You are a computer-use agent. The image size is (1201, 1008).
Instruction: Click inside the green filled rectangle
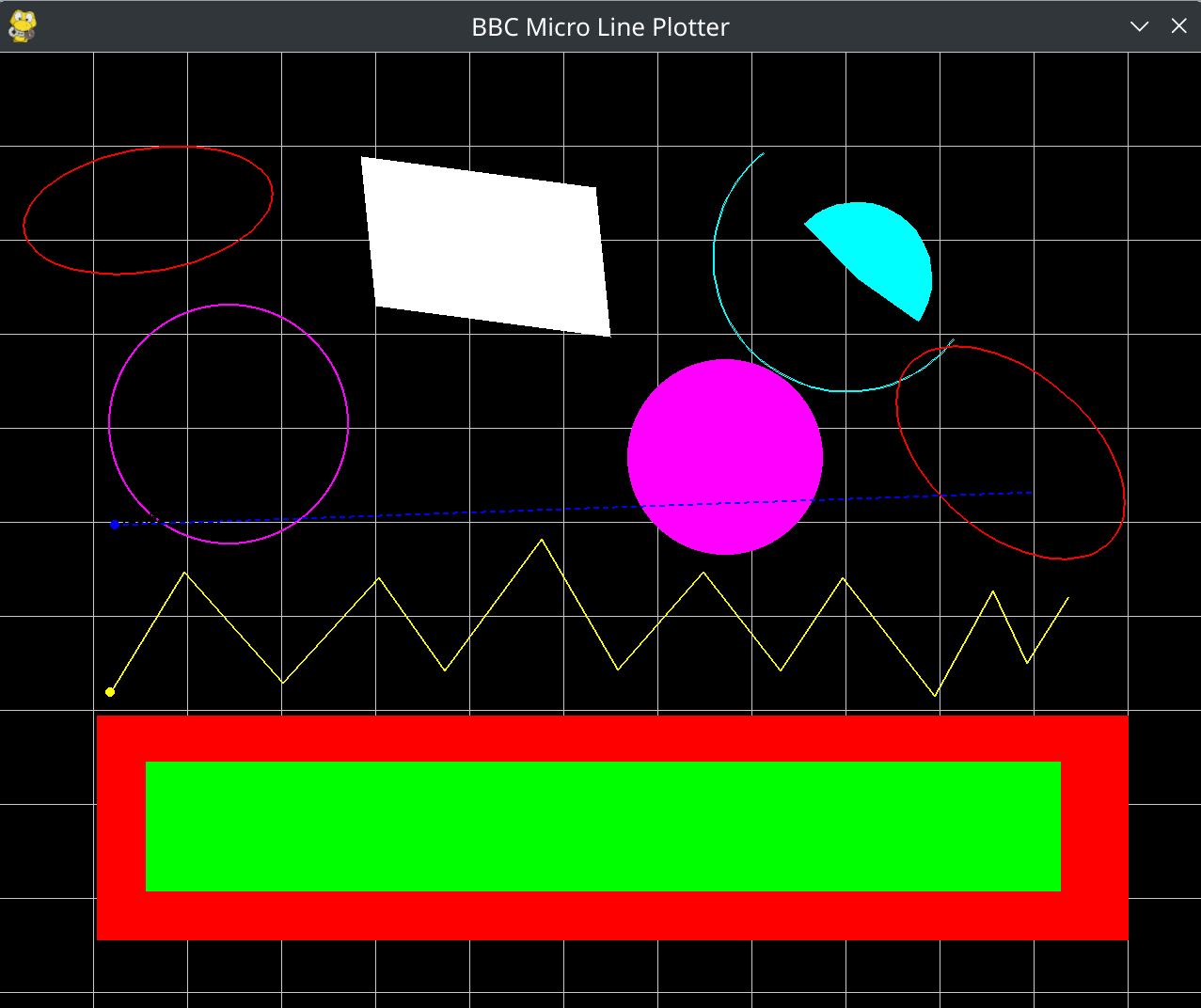(x=603, y=826)
